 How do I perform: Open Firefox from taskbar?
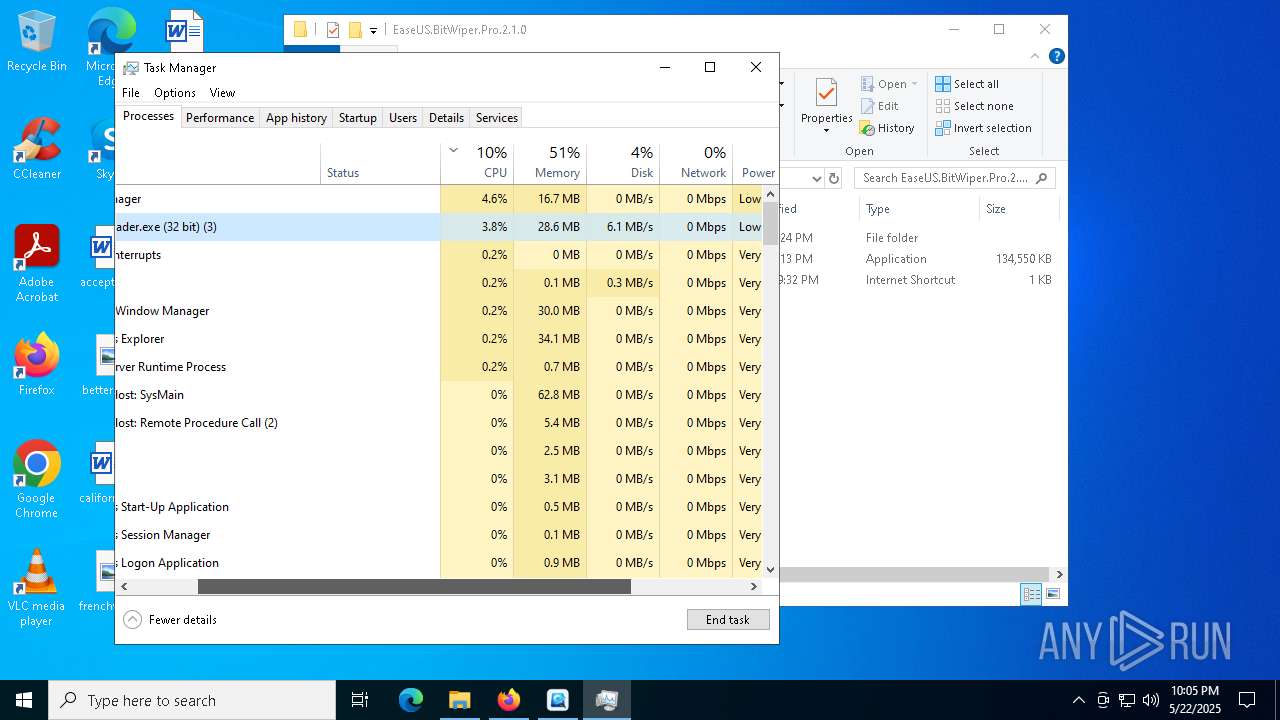(508, 700)
